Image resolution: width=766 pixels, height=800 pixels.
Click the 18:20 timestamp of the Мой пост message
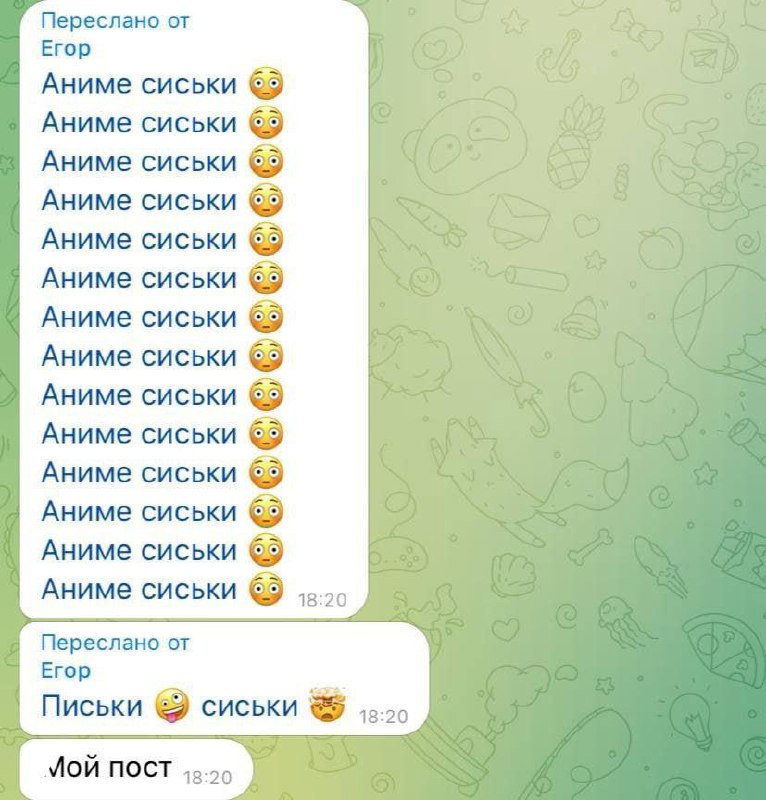point(207,778)
